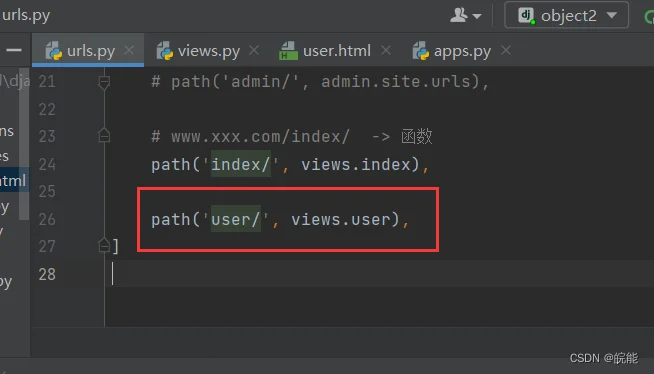Open the views.py editor tab

click(x=208, y=51)
